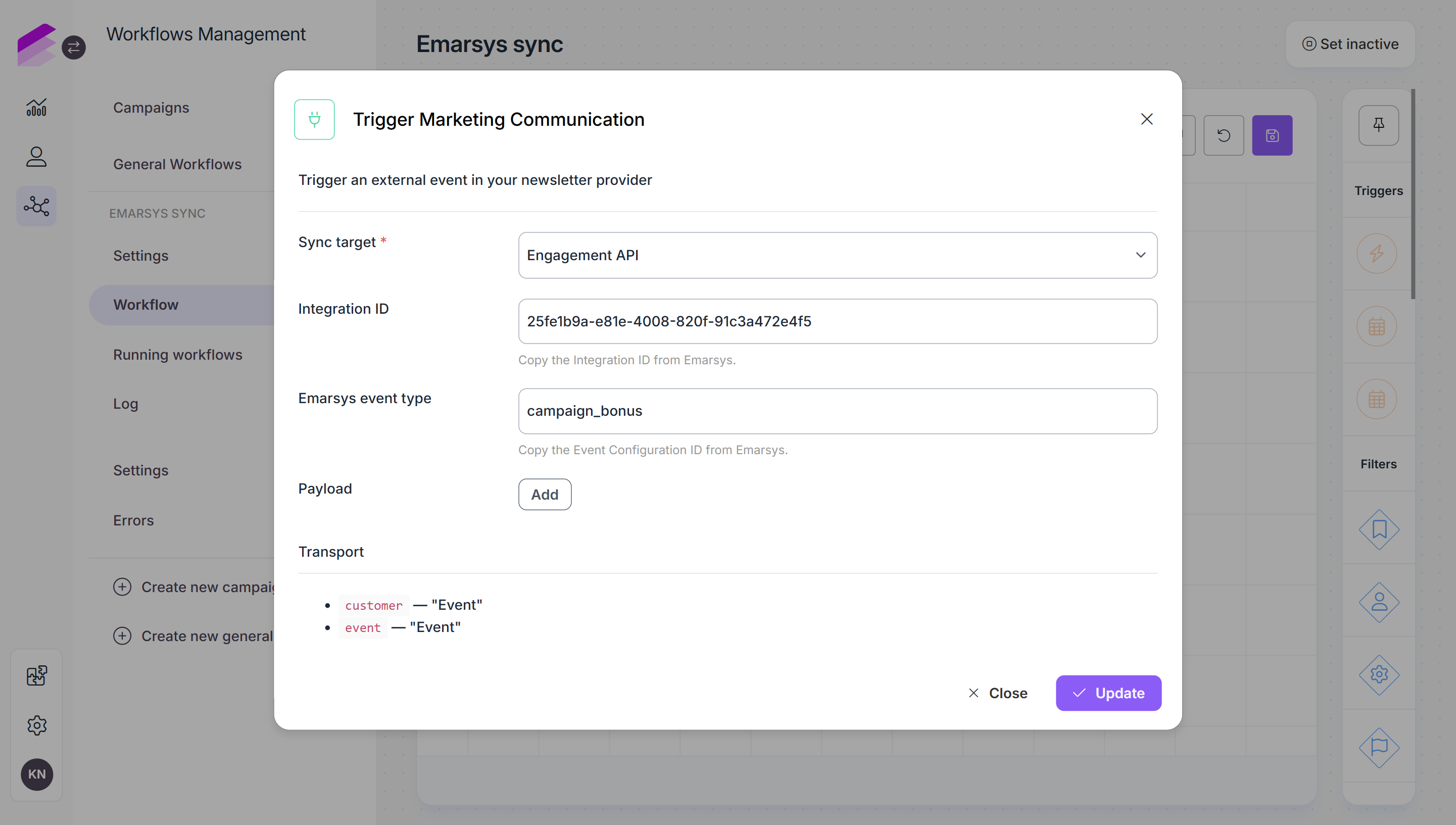Select the gear filter icon

(x=1379, y=675)
